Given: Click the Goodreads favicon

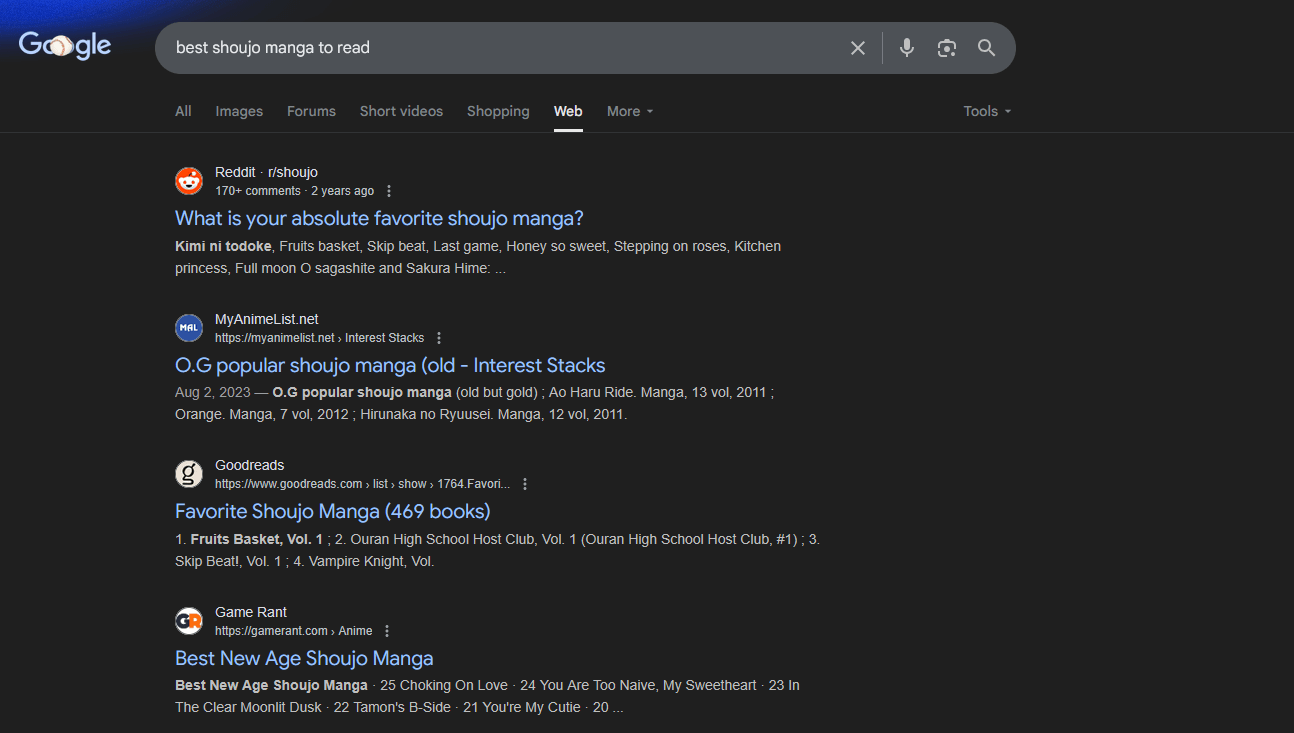Looking at the screenshot, I should coord(189,473).
